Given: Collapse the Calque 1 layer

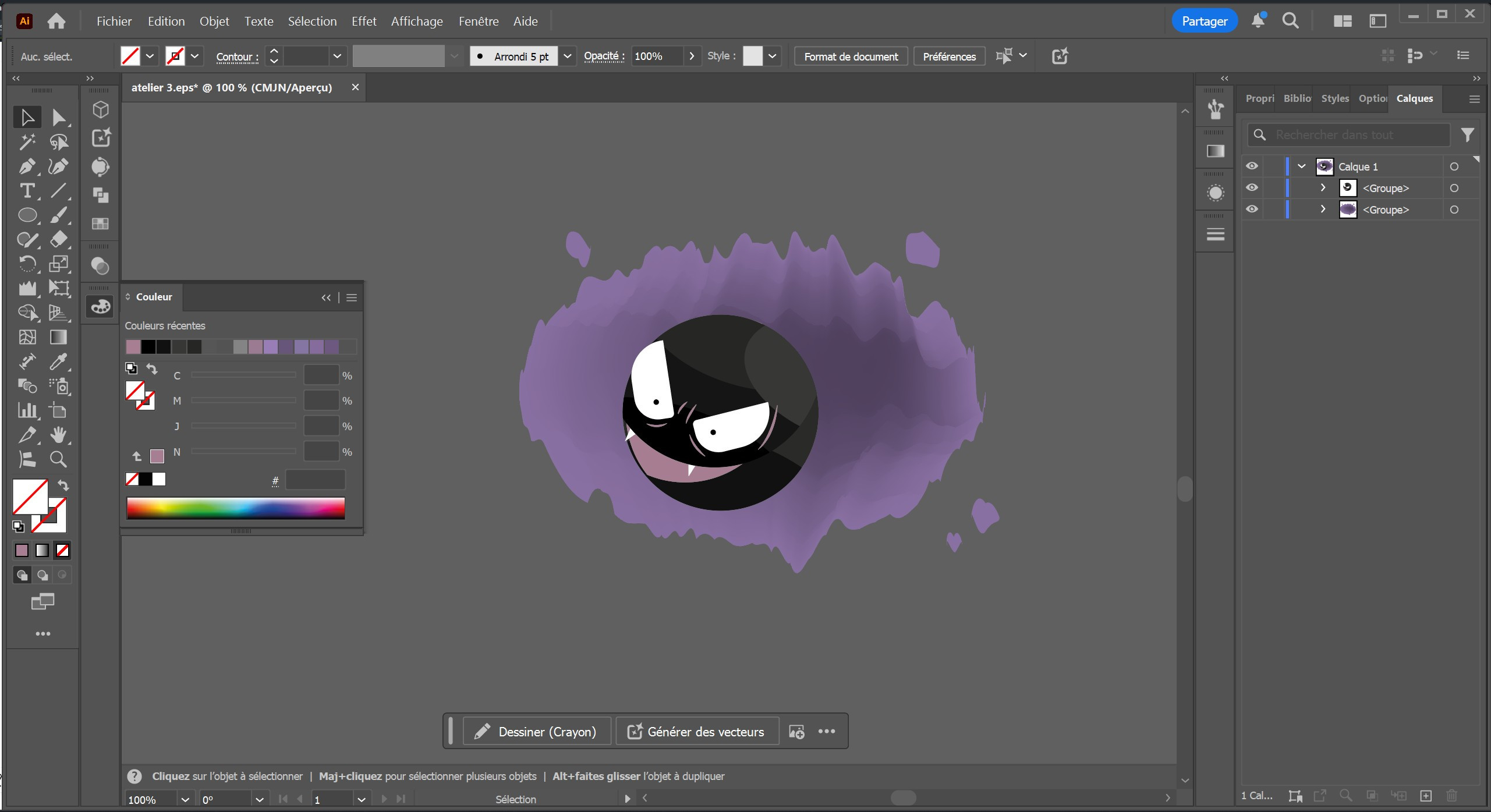Looking at the screenshot, I should pyautogui.click(x=1302, y=166).
